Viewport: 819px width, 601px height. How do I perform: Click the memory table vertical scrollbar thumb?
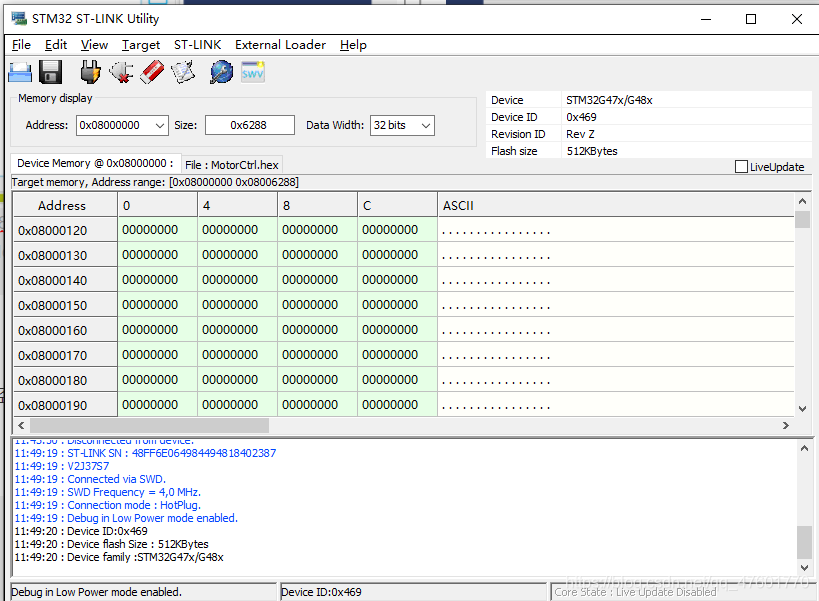pos(803,219)
